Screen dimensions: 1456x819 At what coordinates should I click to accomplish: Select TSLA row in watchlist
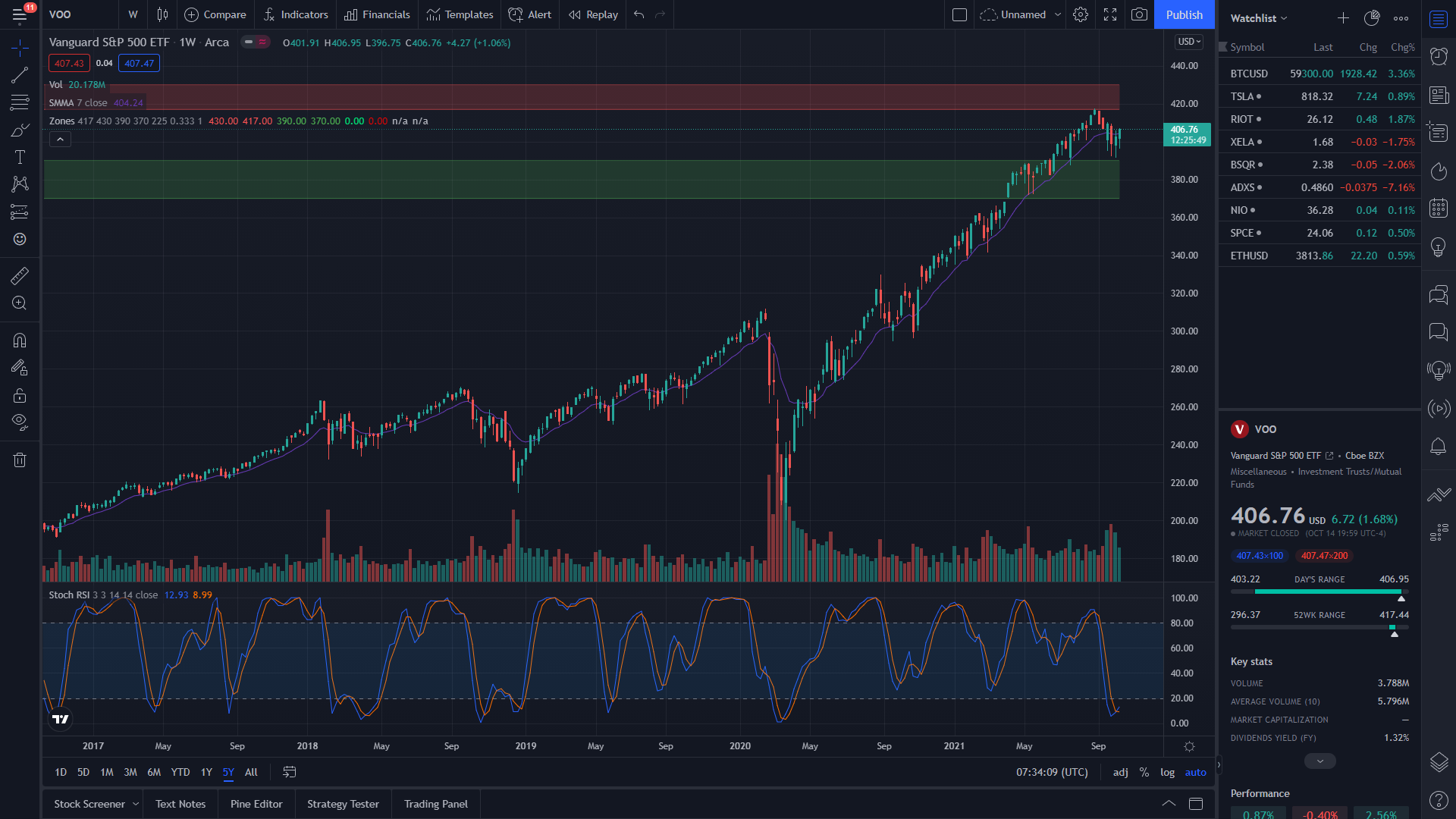click(1320, 96)
